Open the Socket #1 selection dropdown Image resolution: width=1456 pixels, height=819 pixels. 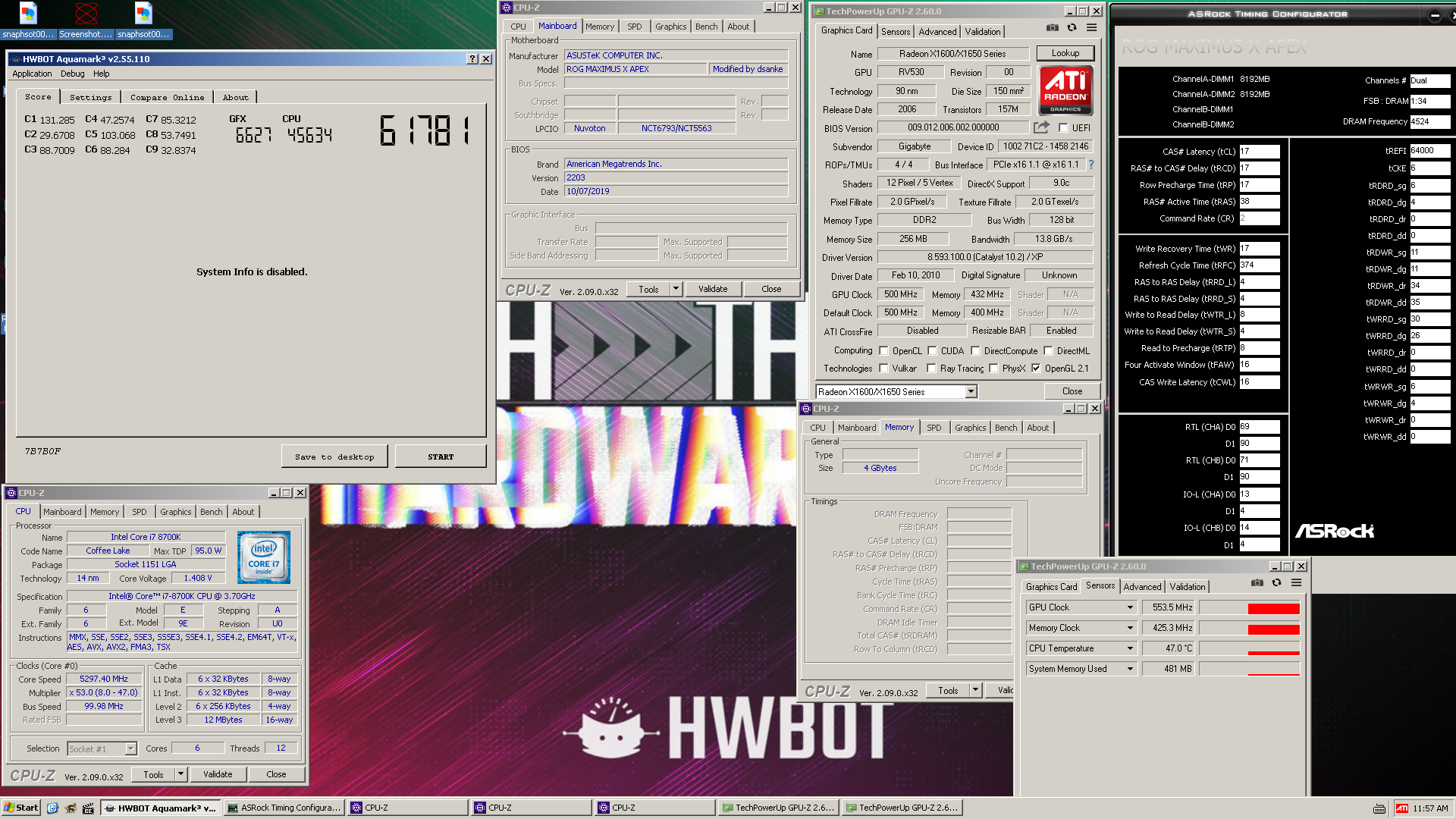point(130,748)
